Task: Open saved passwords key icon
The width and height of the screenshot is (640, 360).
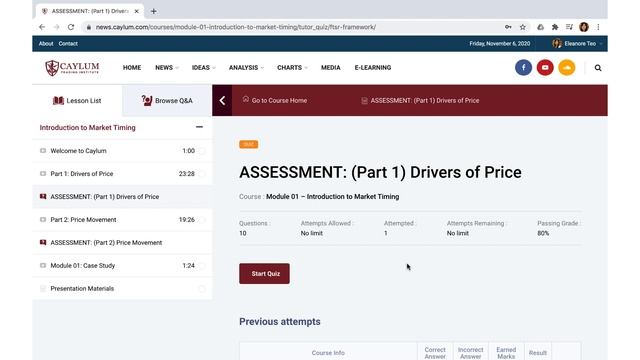Action: pyautogui.click(x=508, y=27)
